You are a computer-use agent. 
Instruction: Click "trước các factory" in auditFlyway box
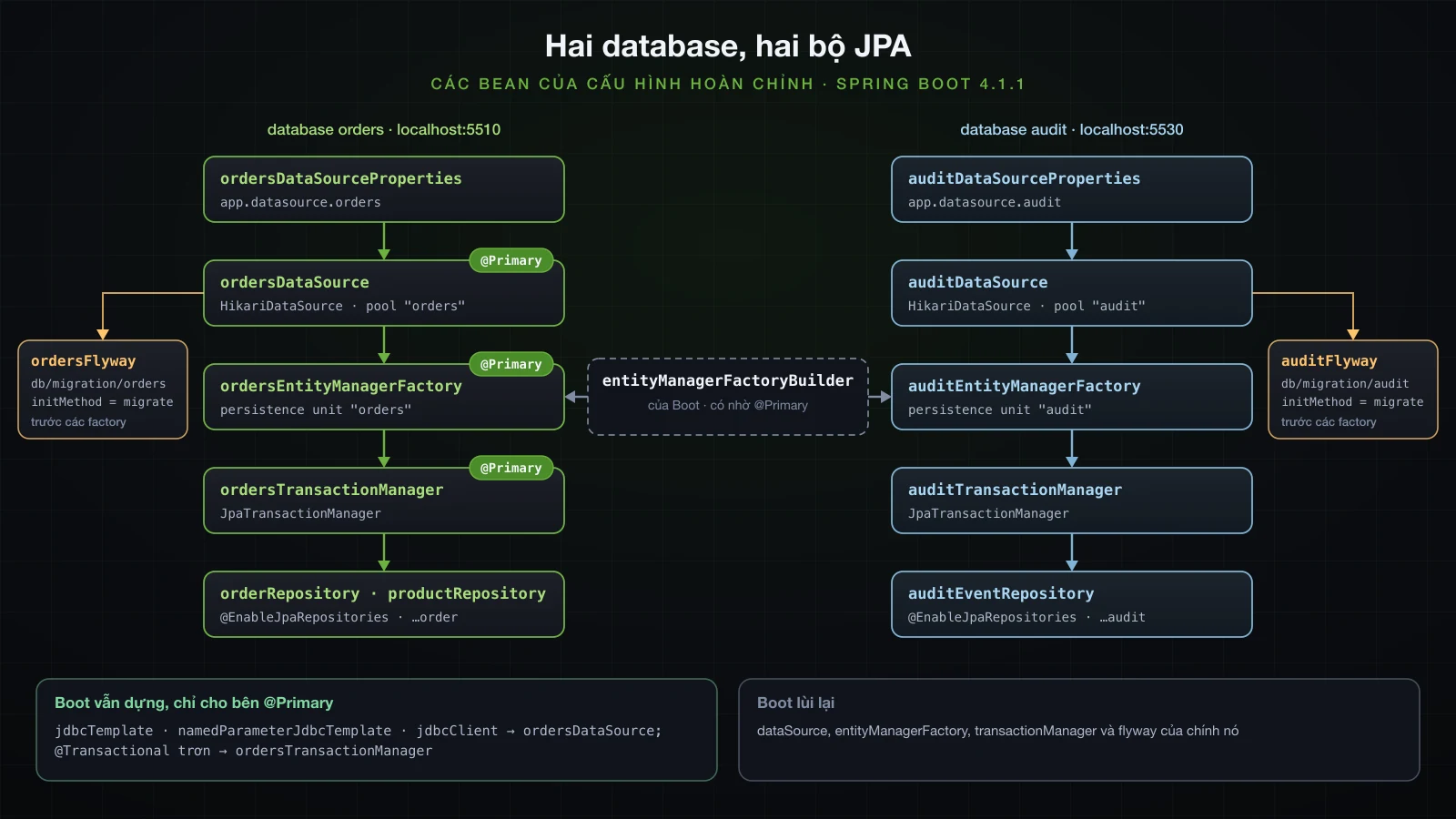(x=1329, y=421)
